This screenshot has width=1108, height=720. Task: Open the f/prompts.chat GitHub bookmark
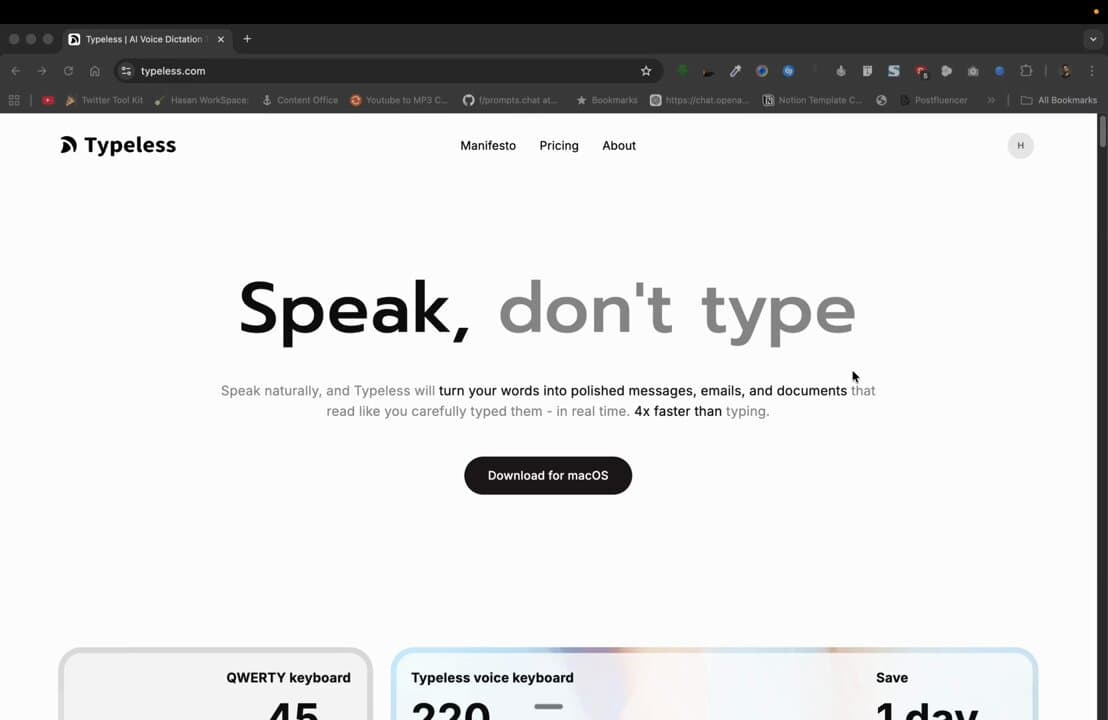click(x=510, y=100)
